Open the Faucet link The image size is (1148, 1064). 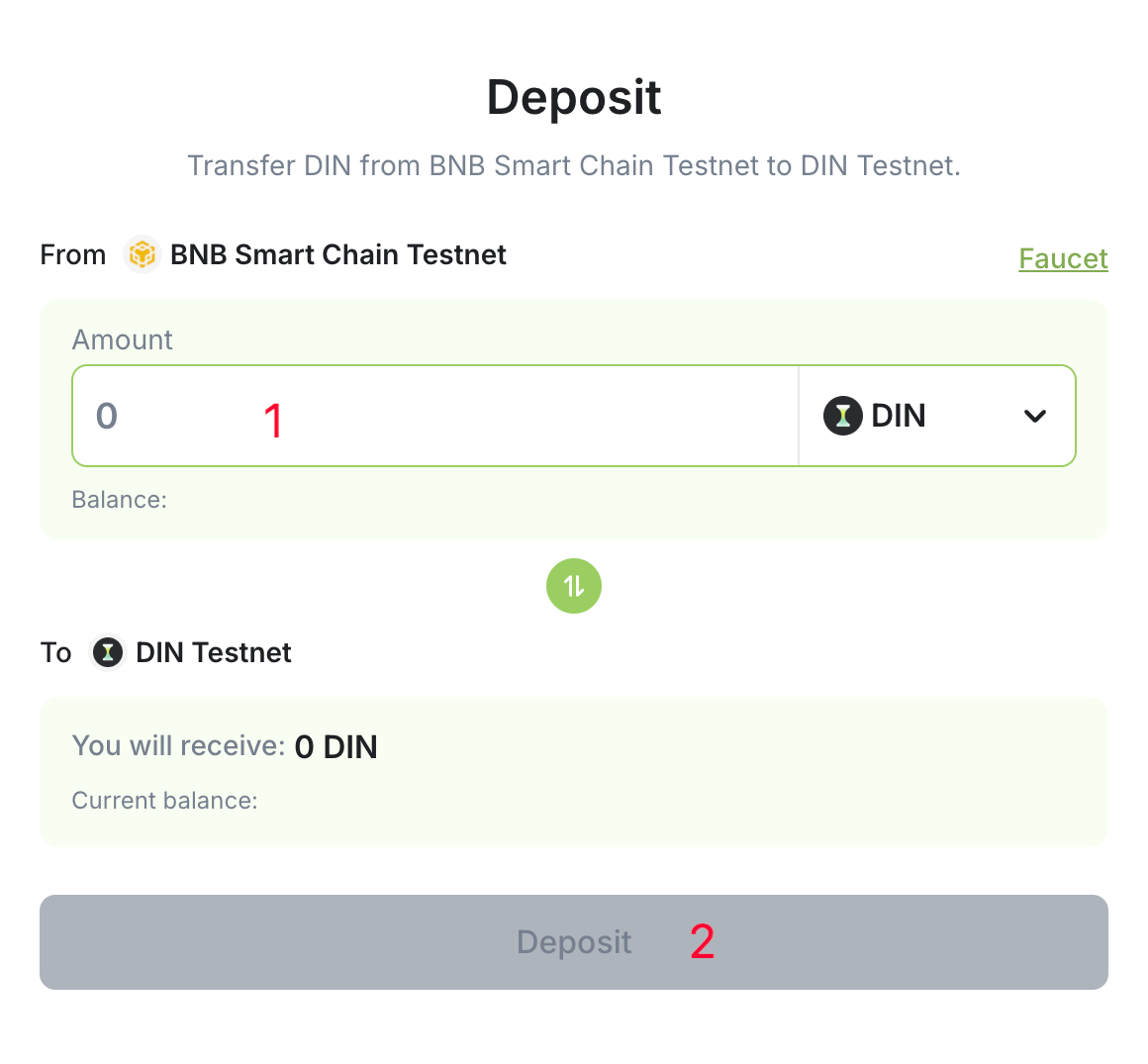pyautogui.click(x=1063, y=258)
